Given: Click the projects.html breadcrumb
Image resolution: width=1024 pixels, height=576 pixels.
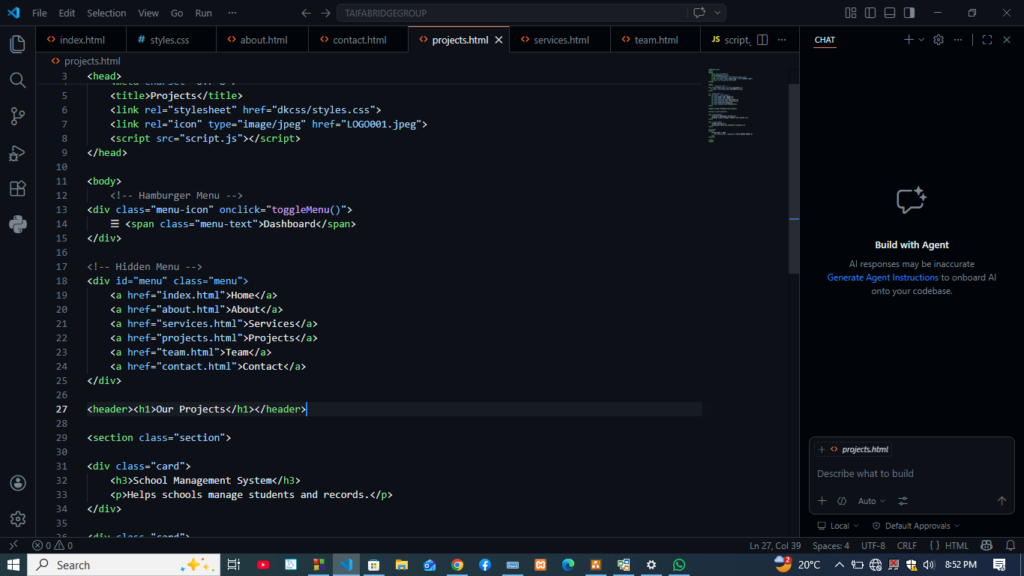Looking at the screenshot, I should coord(86,61).
